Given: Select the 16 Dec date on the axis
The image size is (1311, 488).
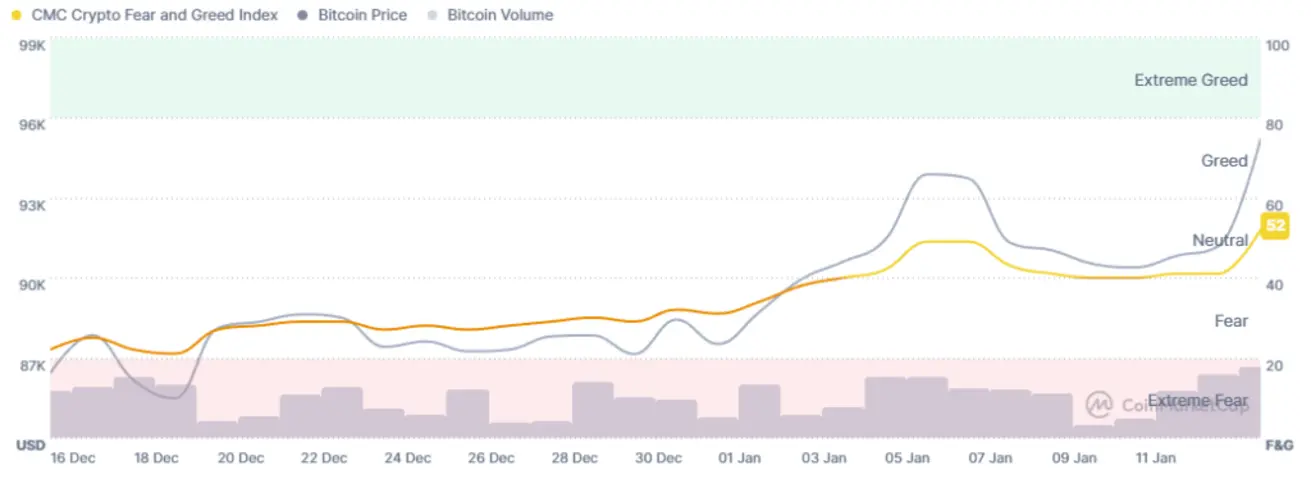Looking at the screenshot, I should [72, 458].
